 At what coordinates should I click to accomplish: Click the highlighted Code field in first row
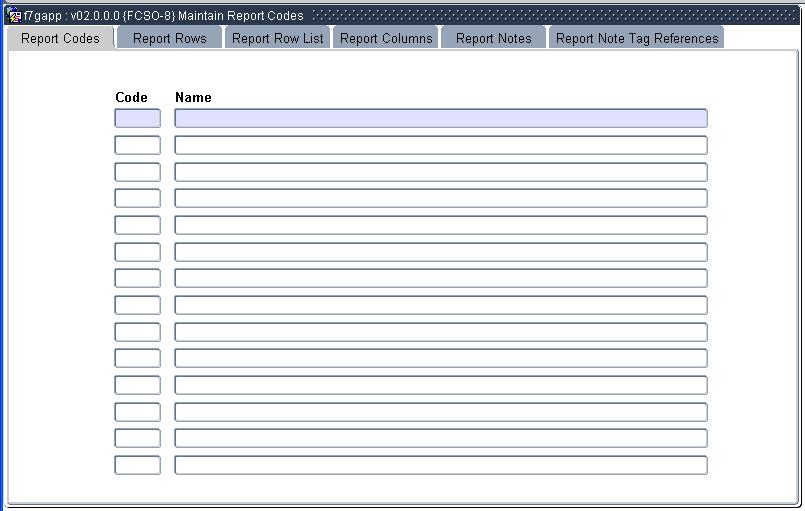click(137, 118)
